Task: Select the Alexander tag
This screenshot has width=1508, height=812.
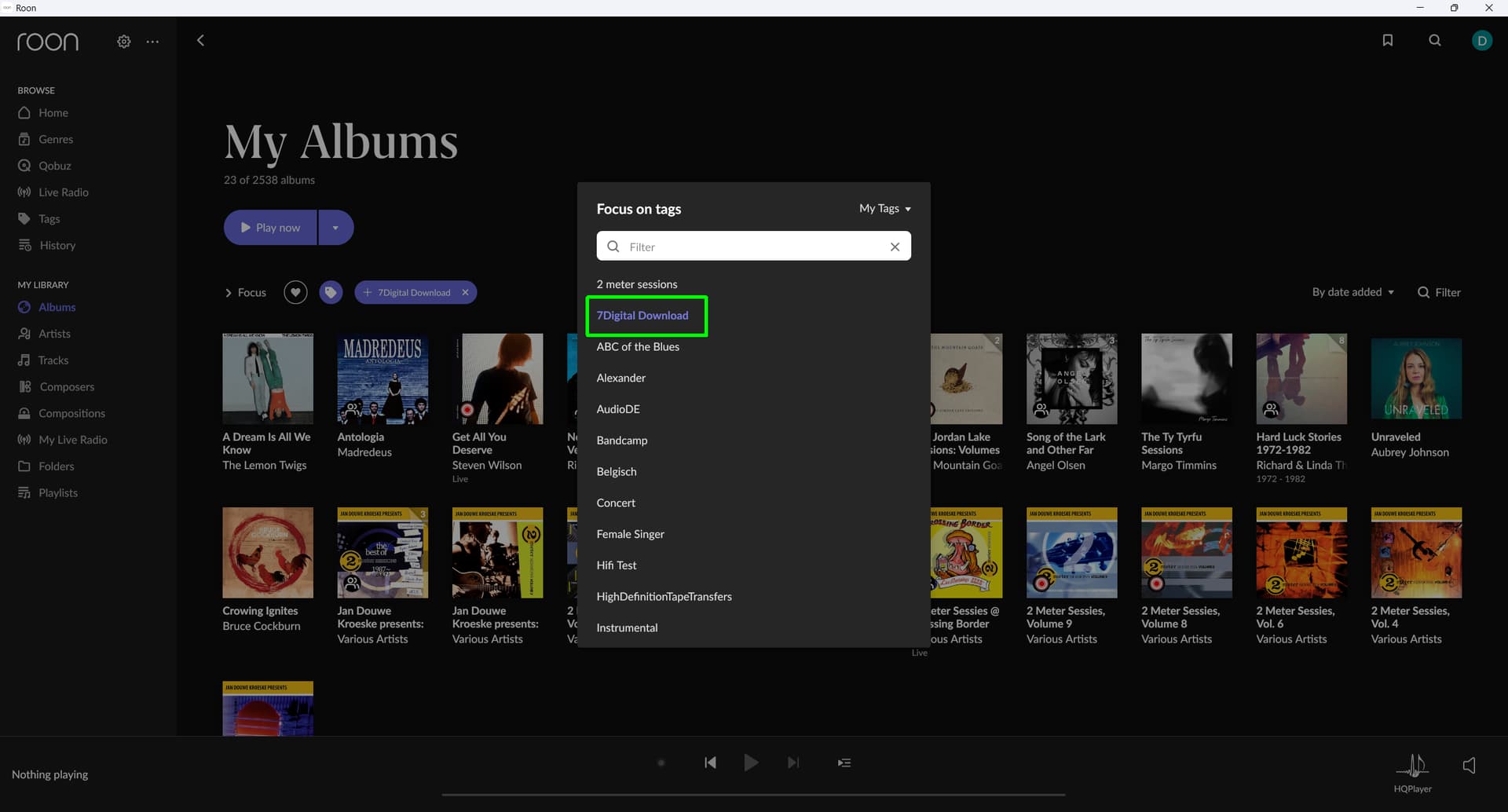Action: point(620,379)
